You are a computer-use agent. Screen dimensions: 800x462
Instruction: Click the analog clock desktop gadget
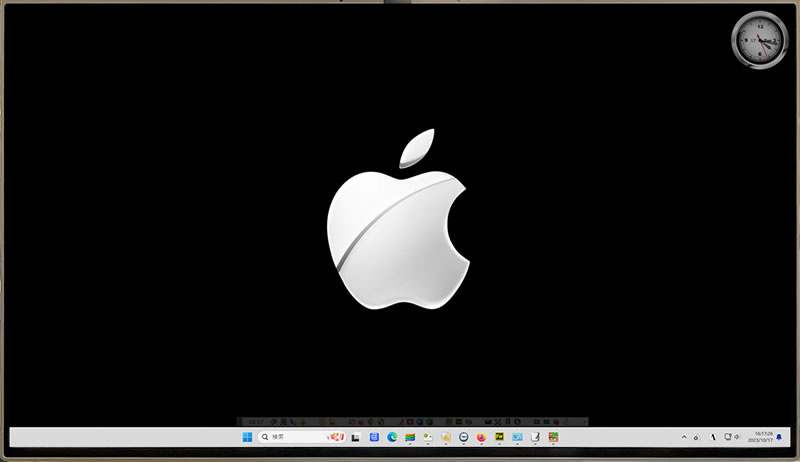pos(760,40)
